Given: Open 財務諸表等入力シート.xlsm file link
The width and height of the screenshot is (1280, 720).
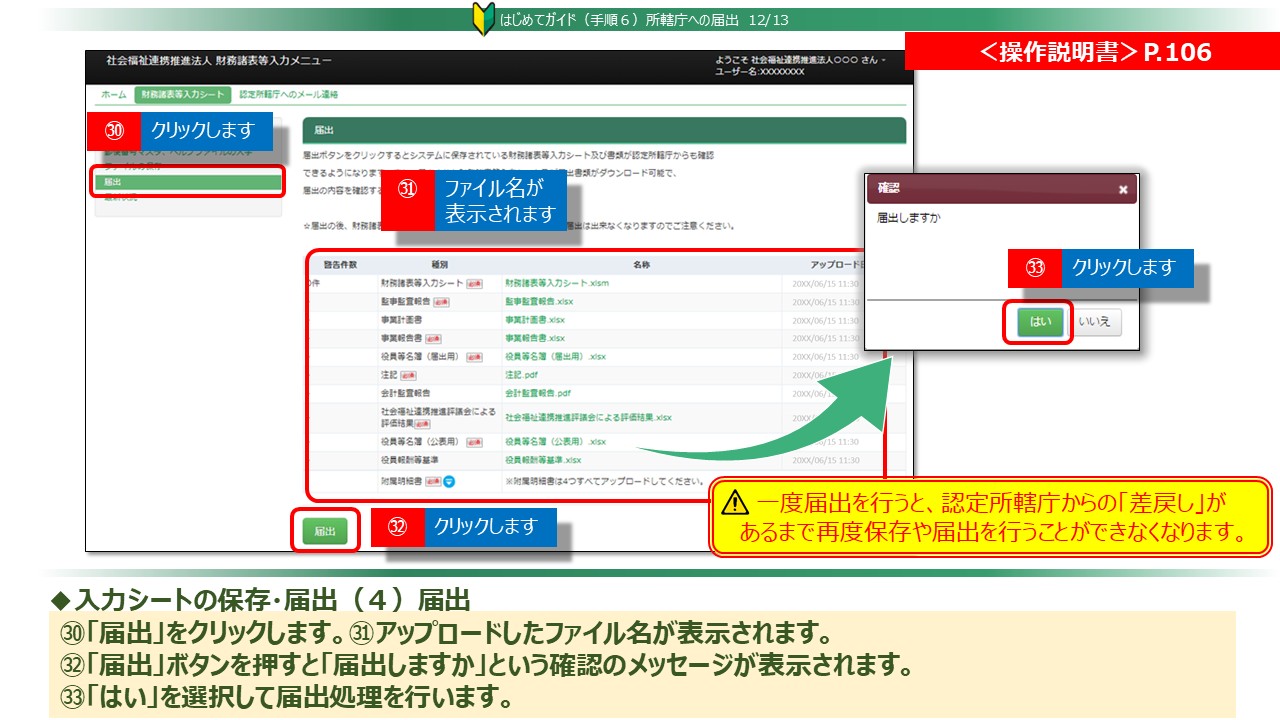Looking at the screenshot, I should coord(557,283).
